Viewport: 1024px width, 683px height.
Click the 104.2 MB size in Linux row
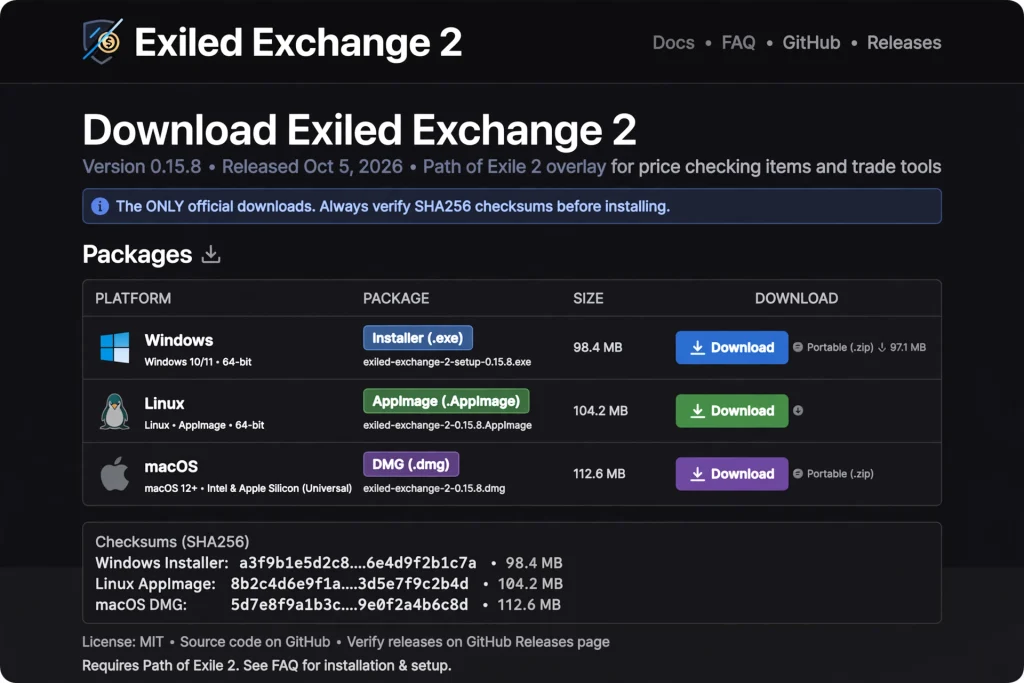(x=601, y=411)
